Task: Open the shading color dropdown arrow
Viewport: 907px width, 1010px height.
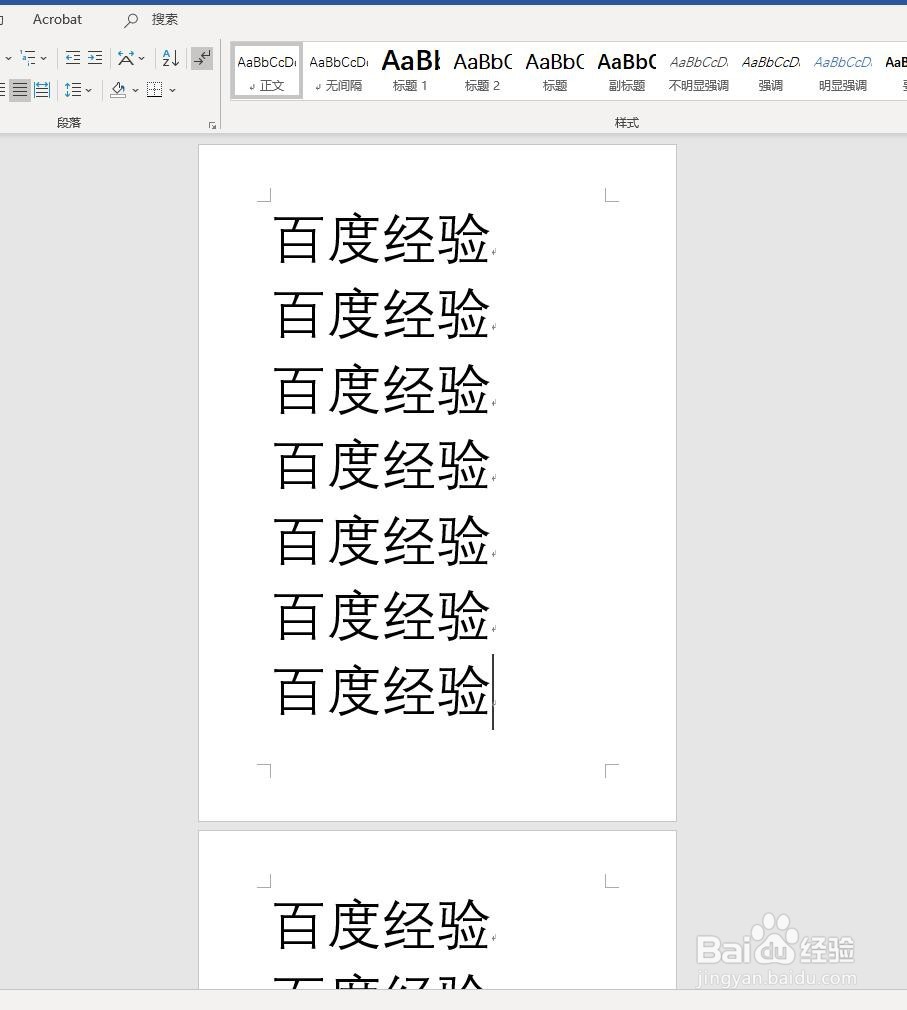Action: (x=135, y=90)
